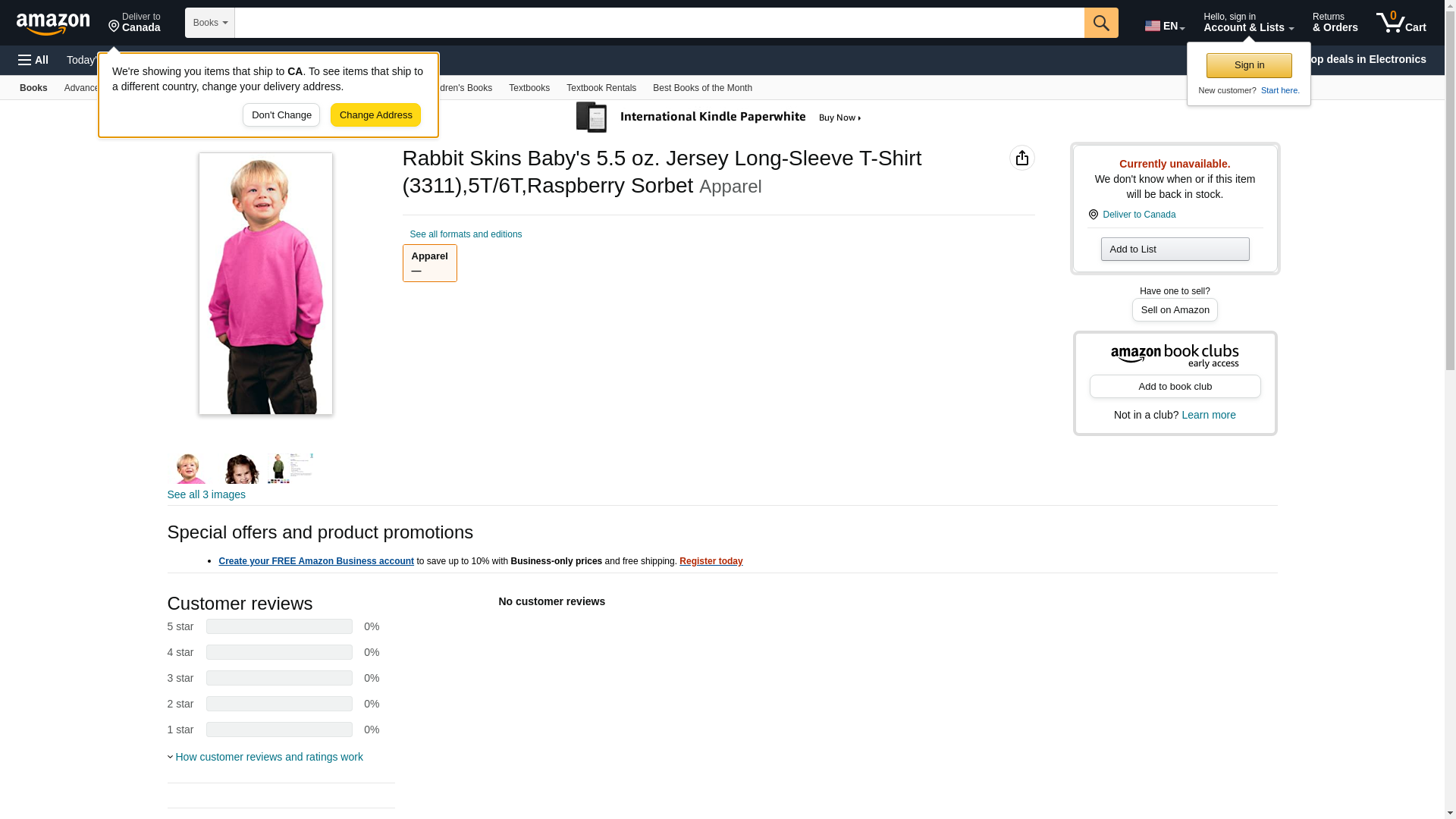Click the Amazon book clubs logo
This screenshot has height=819, width=1456.
coord(1175,356)
